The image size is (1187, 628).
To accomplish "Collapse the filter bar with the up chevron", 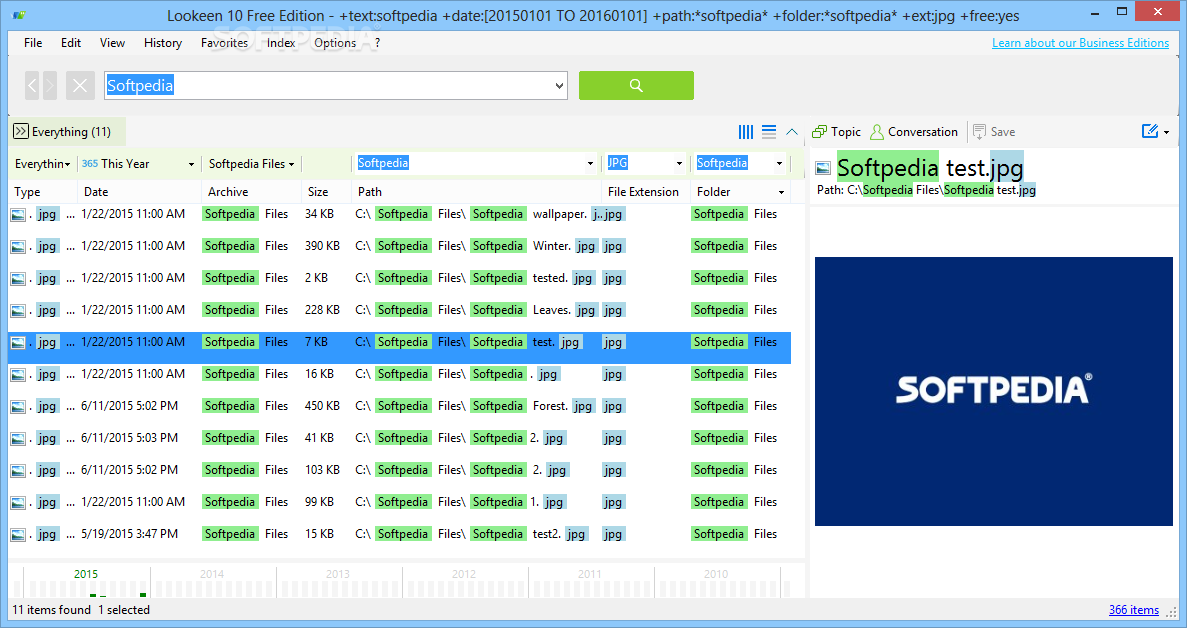I will pyautogui.click(x=792, y=132).
